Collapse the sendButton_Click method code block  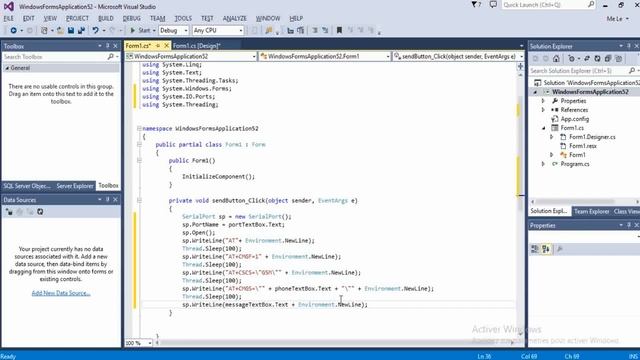point(139,200)
